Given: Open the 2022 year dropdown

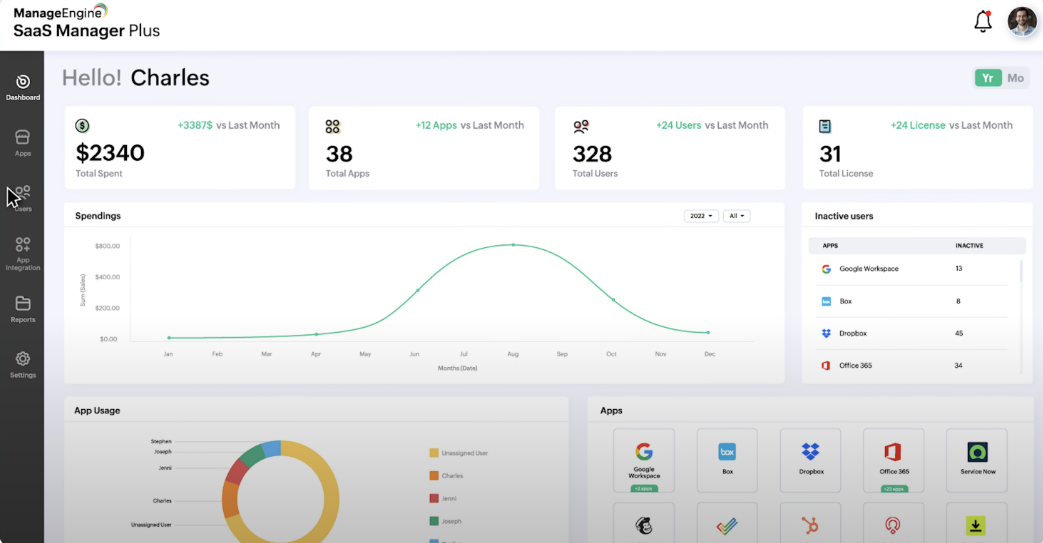Looking at the screenshot, I should coord(701,216).
